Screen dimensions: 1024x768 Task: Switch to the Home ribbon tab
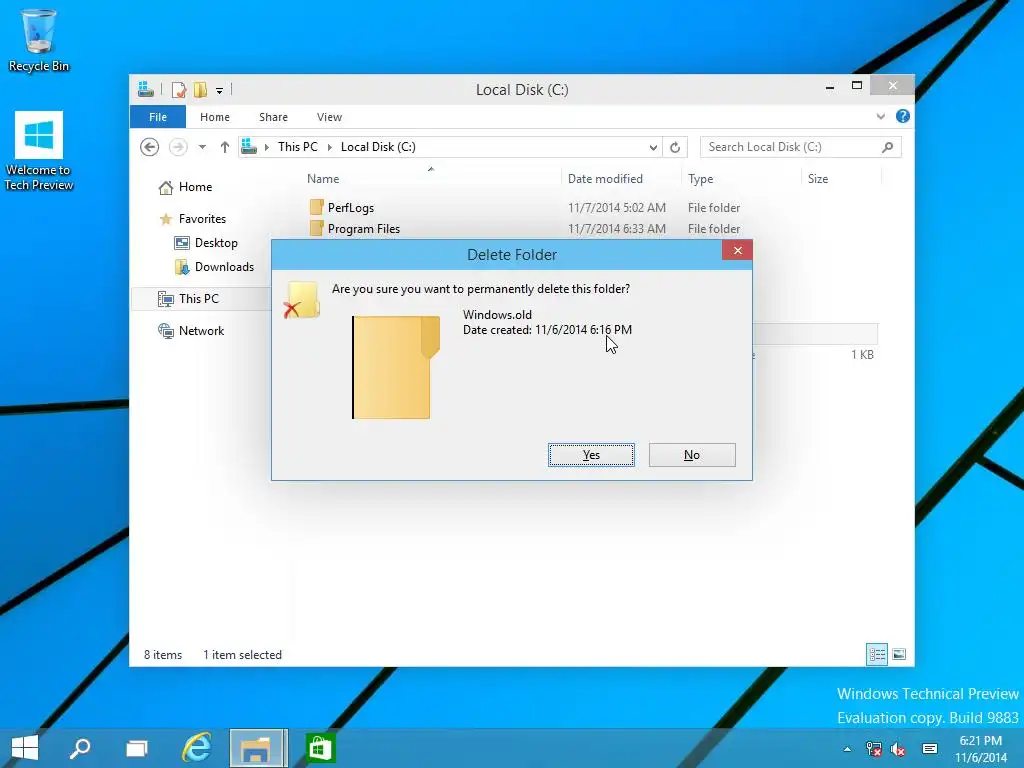pos(215,117)
